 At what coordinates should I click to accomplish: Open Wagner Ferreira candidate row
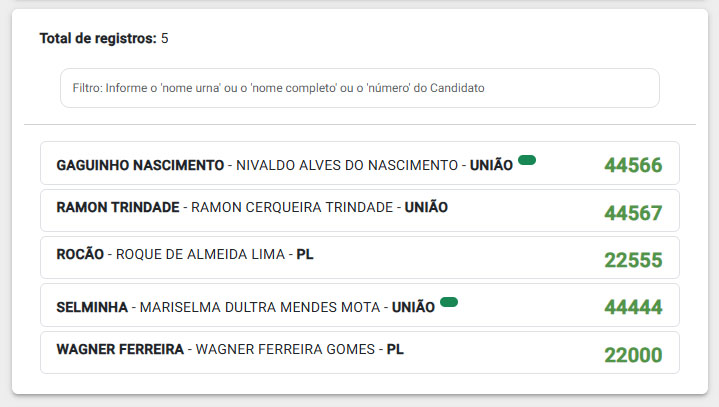360,352
